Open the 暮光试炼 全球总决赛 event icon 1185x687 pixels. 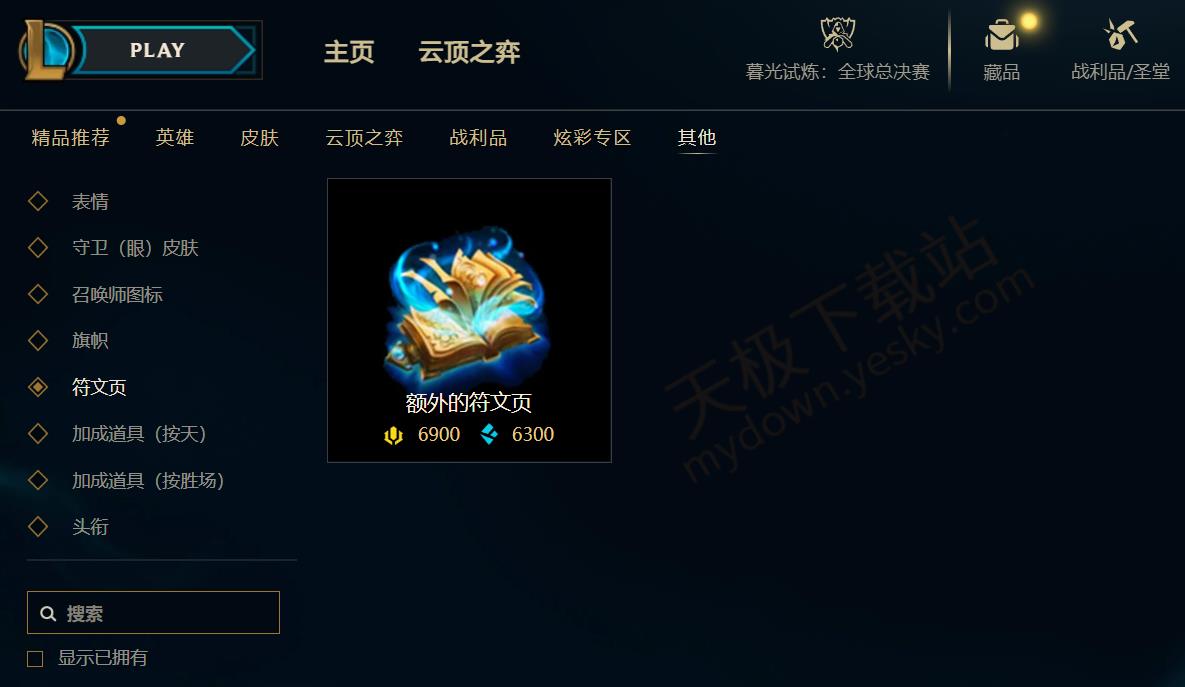837,33
